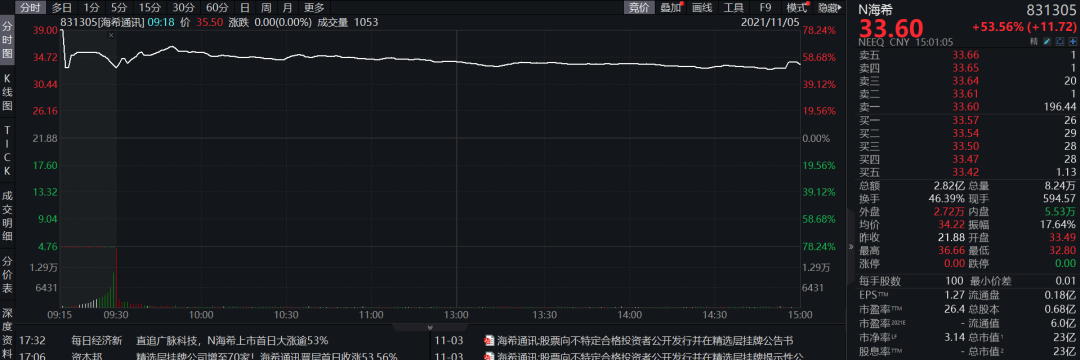Viewport: 1080px width, 360px height.
Task: Toggle the 隐藏 hide panel button
Action: pyautogui.click(x=828, y=8)
